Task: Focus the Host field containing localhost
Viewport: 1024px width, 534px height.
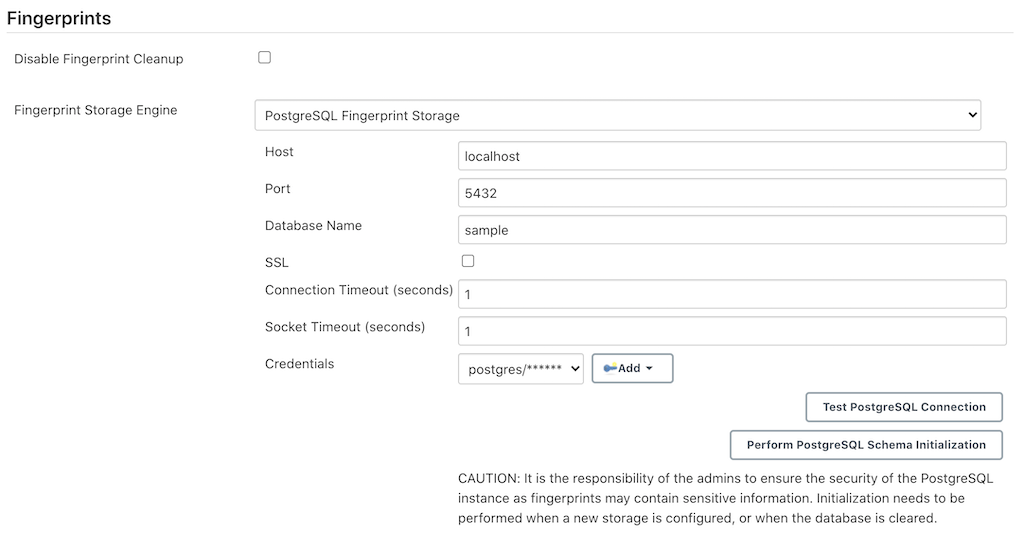Action: 731,156
